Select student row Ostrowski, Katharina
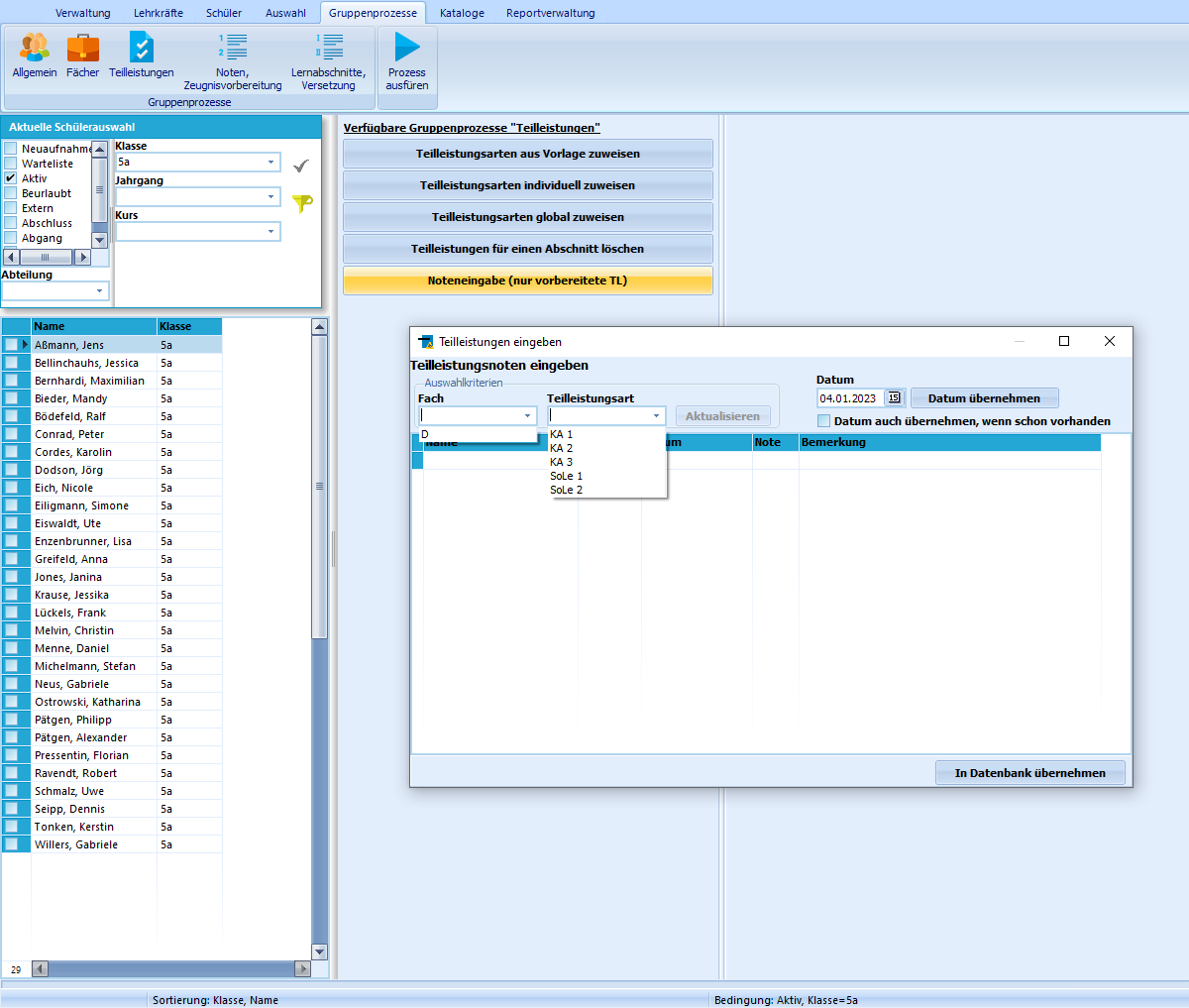 point(112,702)
